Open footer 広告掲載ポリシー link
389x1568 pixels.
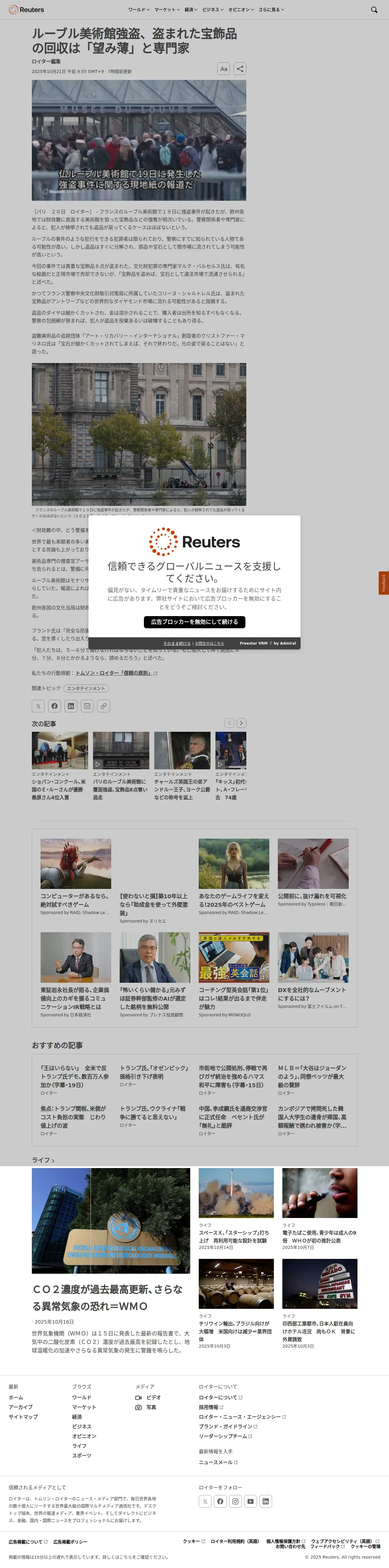tap(70, 1542)
